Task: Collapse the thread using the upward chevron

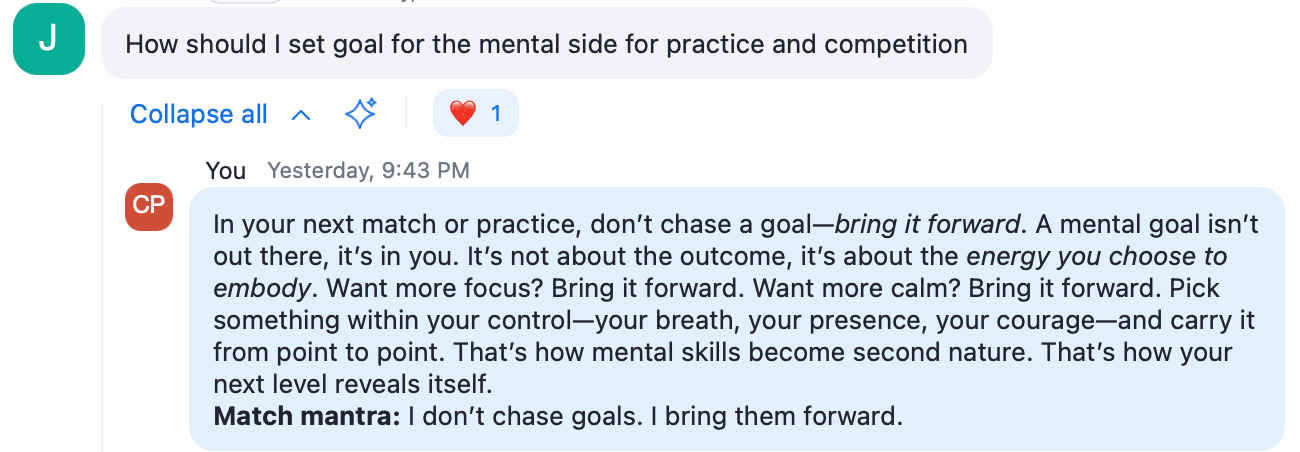Action: coord(300,115)
